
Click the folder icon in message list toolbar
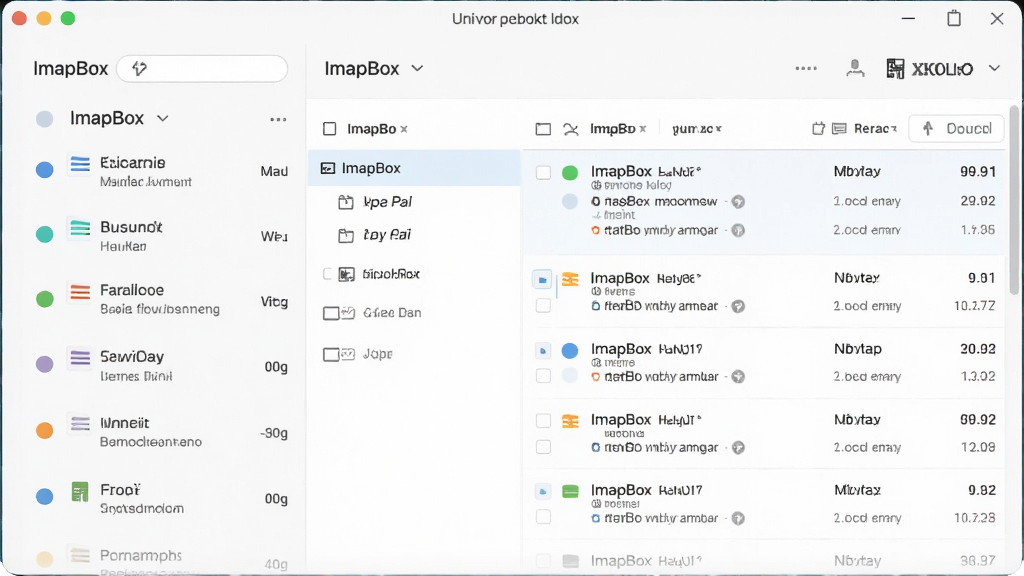pyautogui.click(x=543, y=129)
